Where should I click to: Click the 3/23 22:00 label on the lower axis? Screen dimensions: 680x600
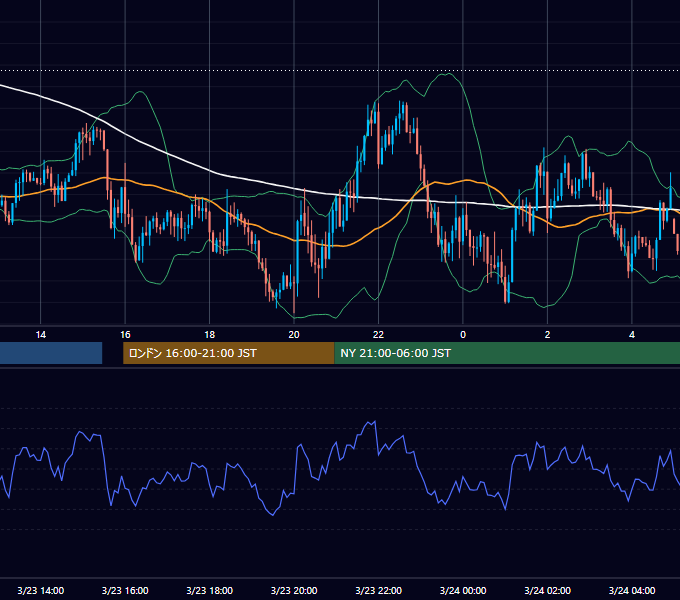(379, 590)
